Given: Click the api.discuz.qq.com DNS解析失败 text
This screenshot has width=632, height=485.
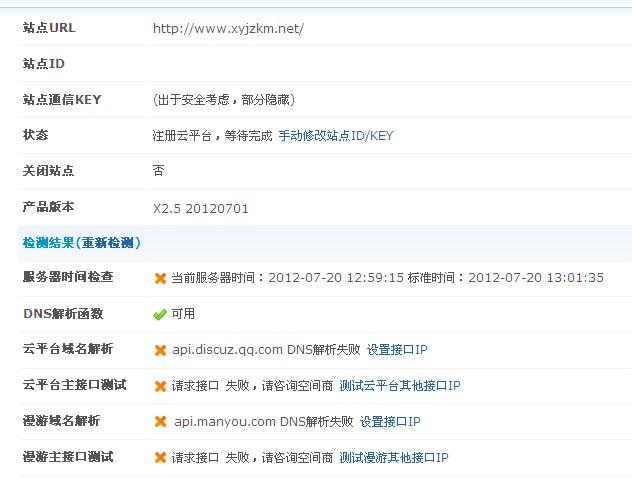Looking at the screenshot, I should tap(266, 350).
